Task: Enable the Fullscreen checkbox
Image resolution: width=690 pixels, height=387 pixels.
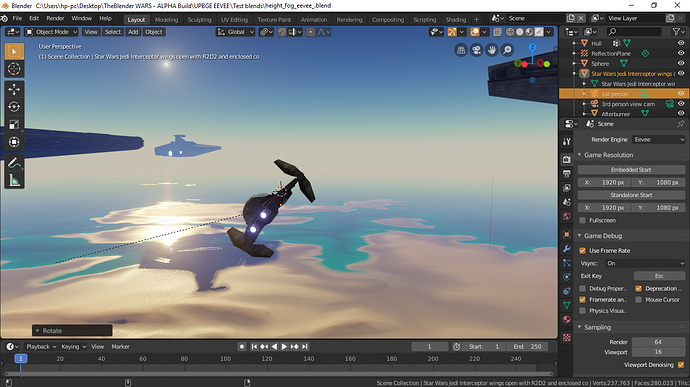Action: click(x=583, y=220)
